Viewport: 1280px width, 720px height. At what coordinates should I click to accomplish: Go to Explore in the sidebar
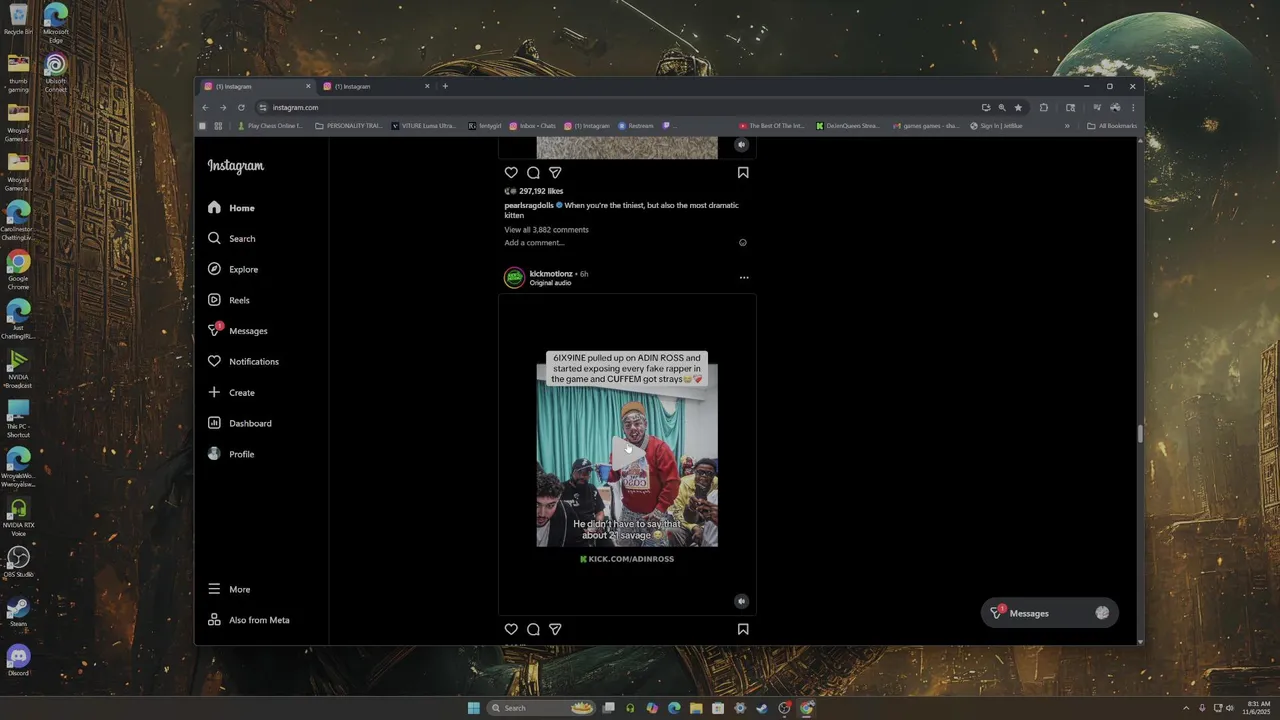tap(233, 269)
